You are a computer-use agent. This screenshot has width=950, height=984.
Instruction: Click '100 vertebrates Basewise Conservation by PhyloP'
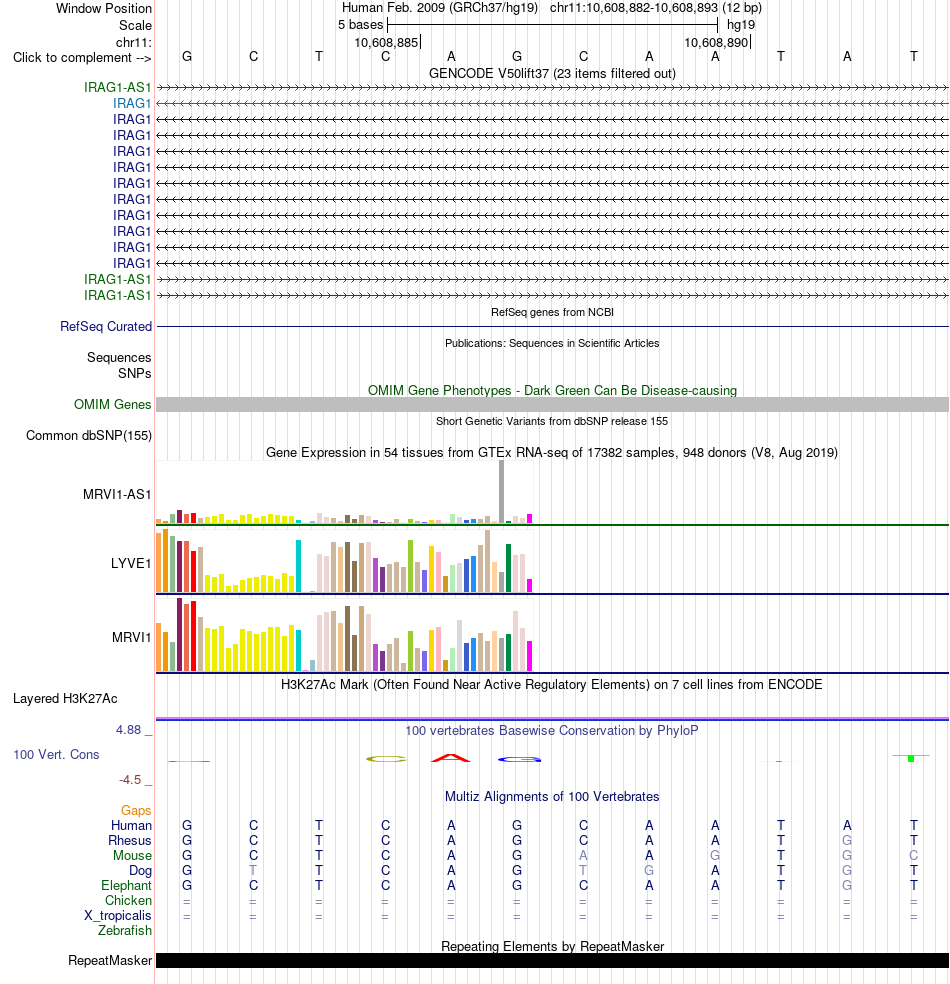point(552,730)
